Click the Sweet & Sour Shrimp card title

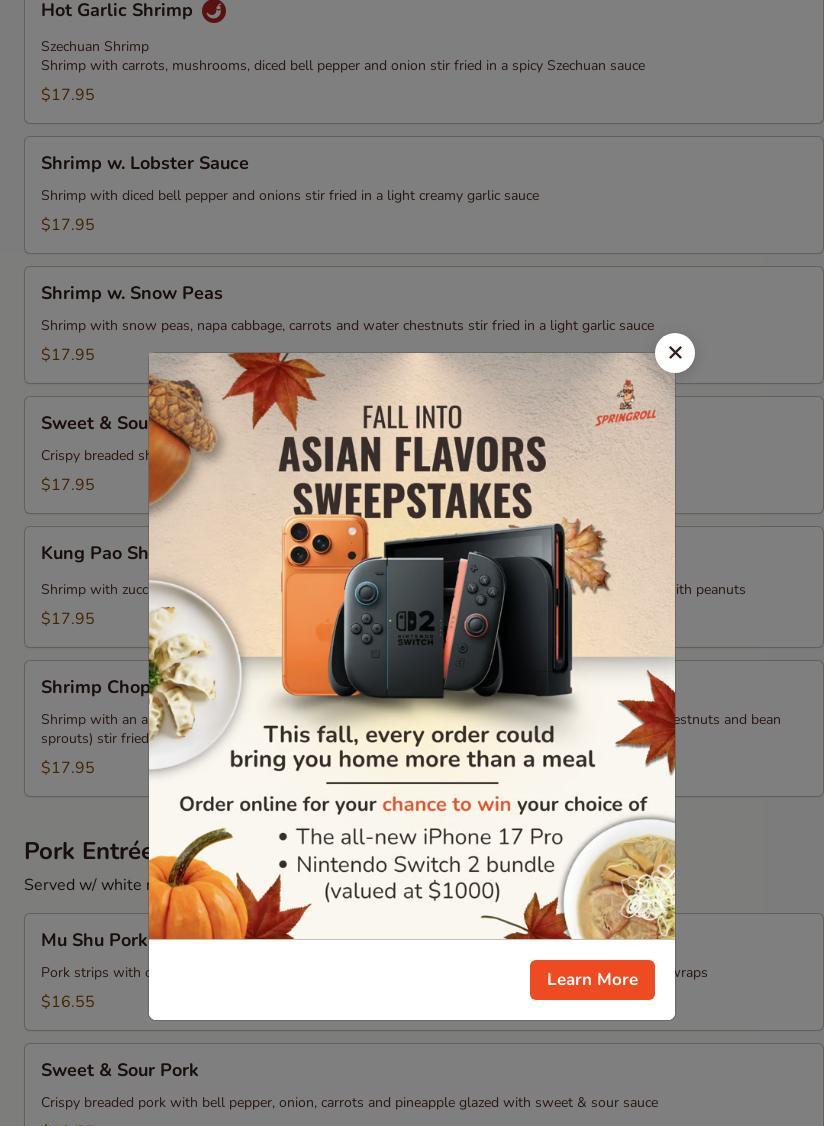coord(94,423)
